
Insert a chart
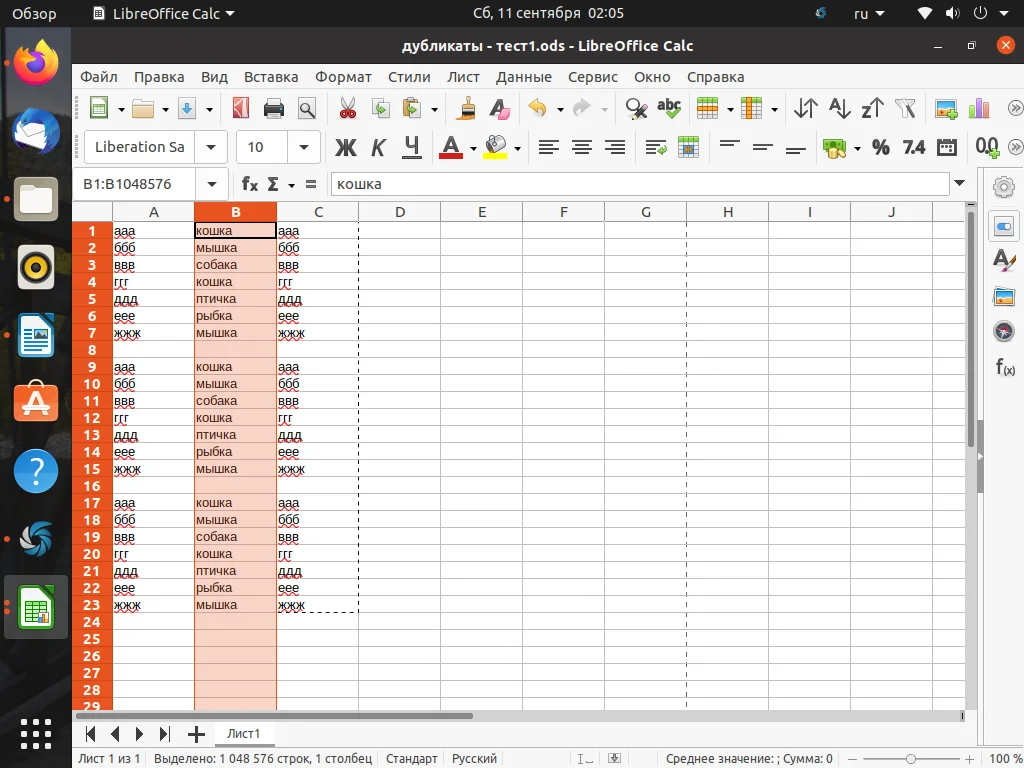[978, 109]
